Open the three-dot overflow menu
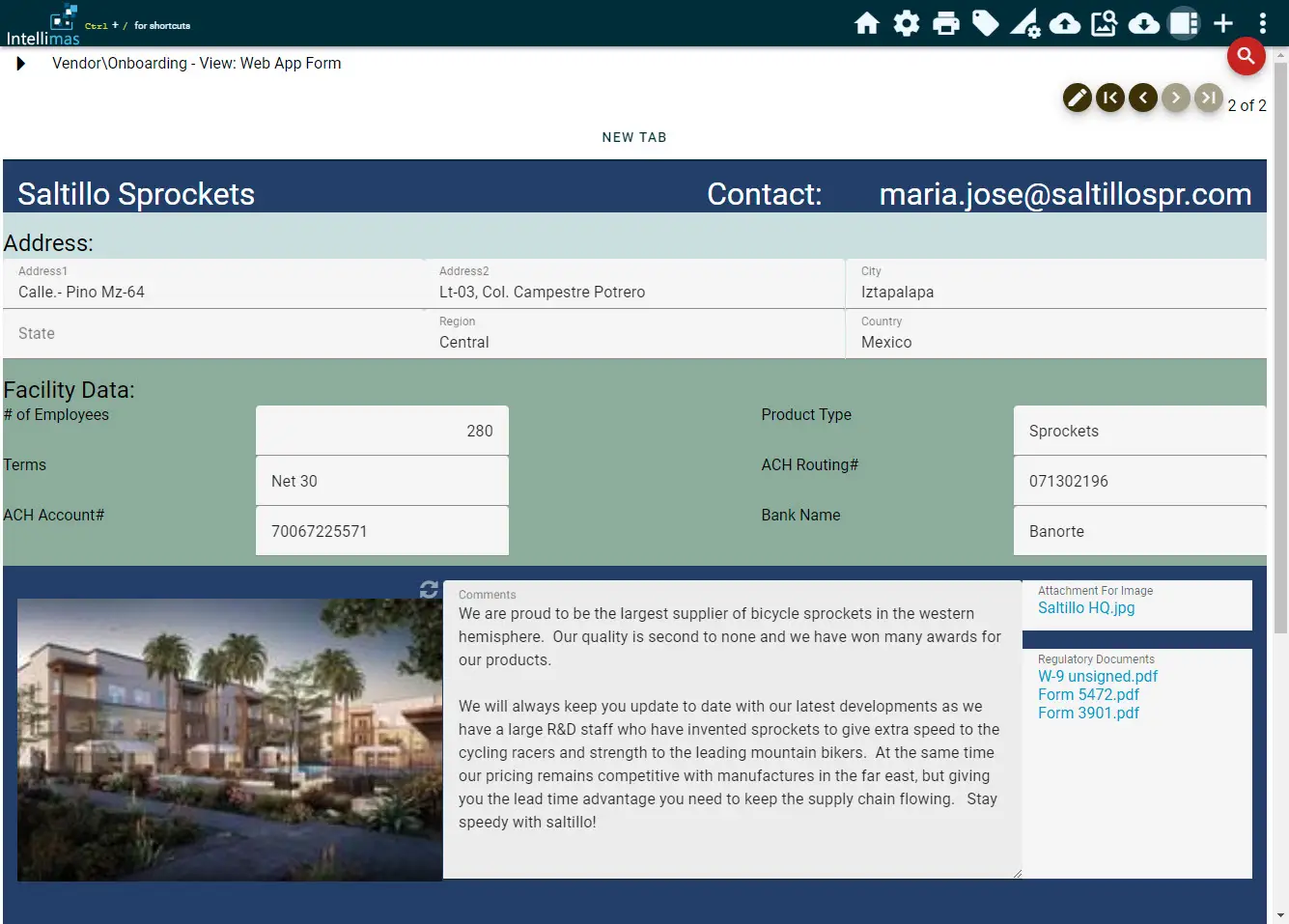The image size is (1289, 924). click(1261, 23)
